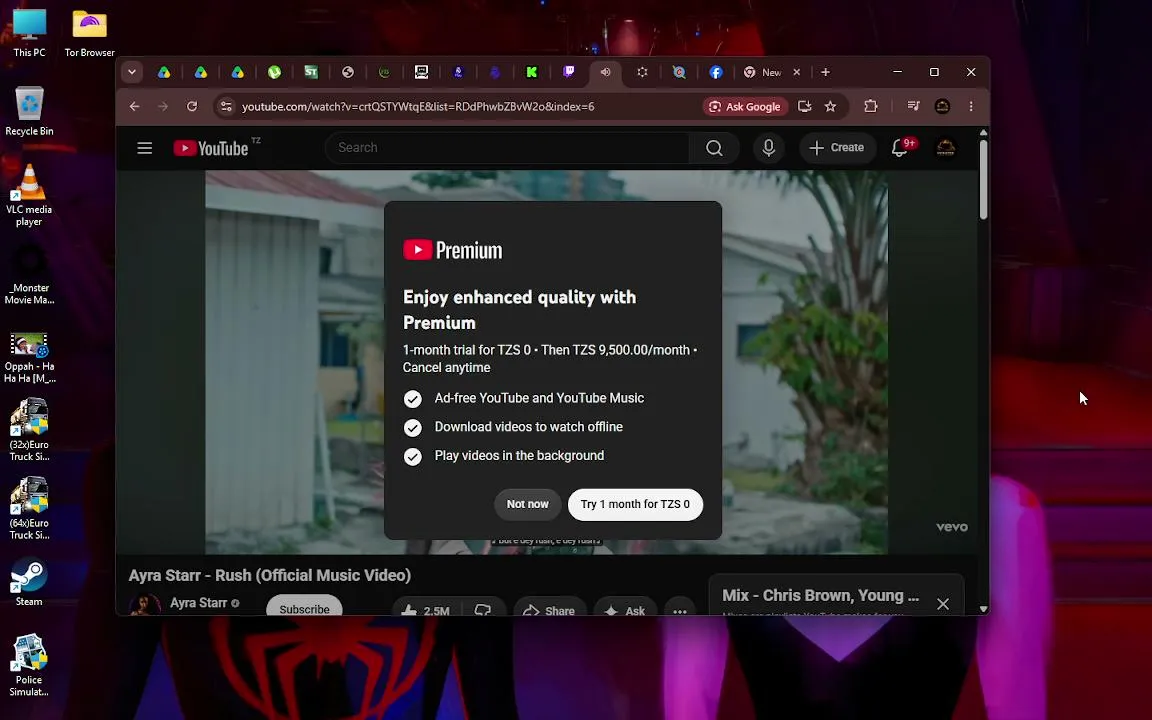Open Tor Browser desktop shortcut
Viewport: 1152px width, 720px height.
click(x=90, y=34)
